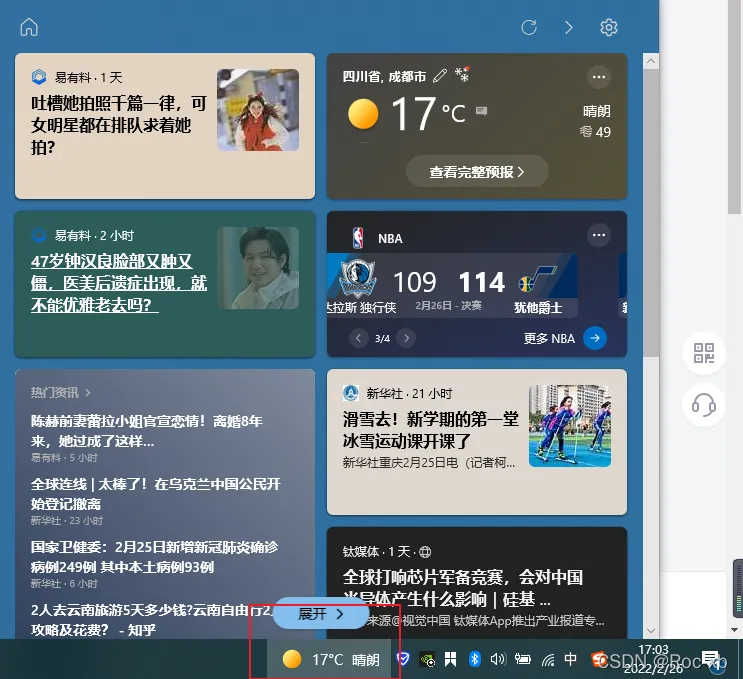Switch the input method 中 indicator
The height and width of the screenshot is (679, 743).
tap(571, 659)
